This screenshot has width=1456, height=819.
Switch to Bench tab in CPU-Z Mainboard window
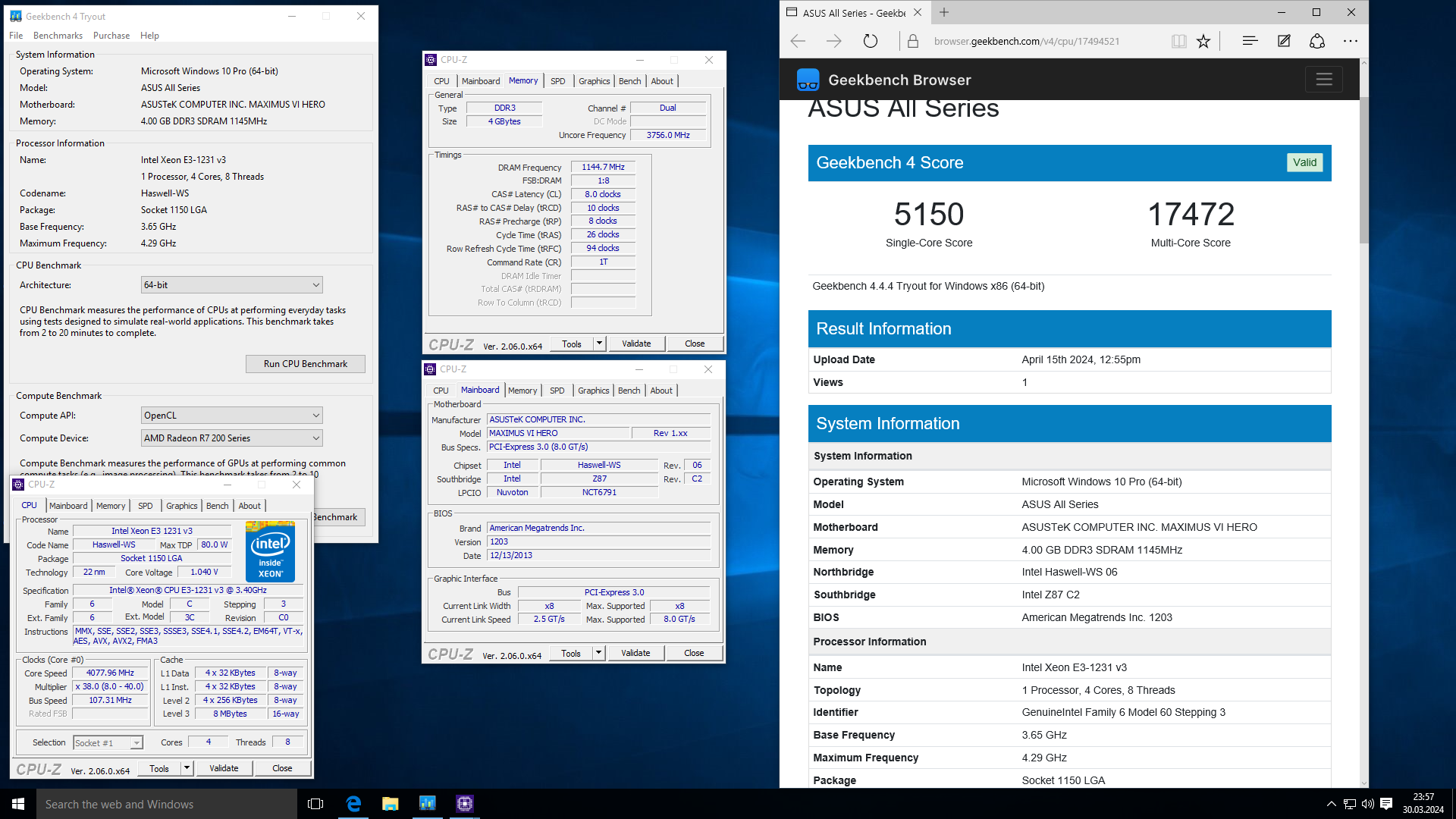pos(629,391)
